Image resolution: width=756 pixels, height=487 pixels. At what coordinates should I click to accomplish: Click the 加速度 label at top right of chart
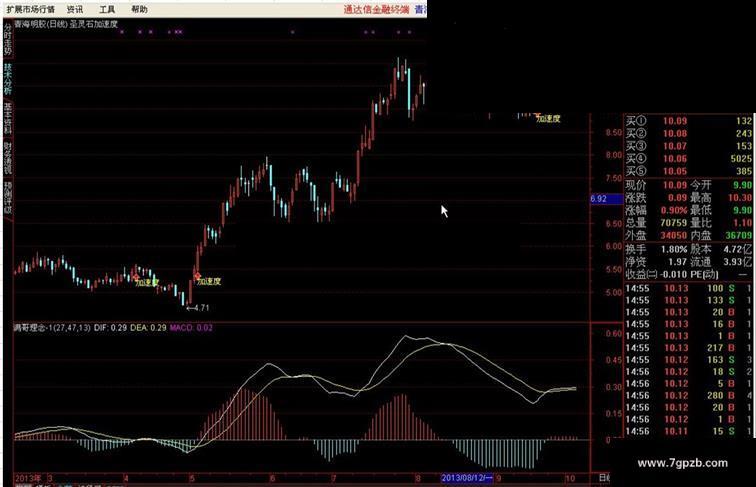click(549, 118)
